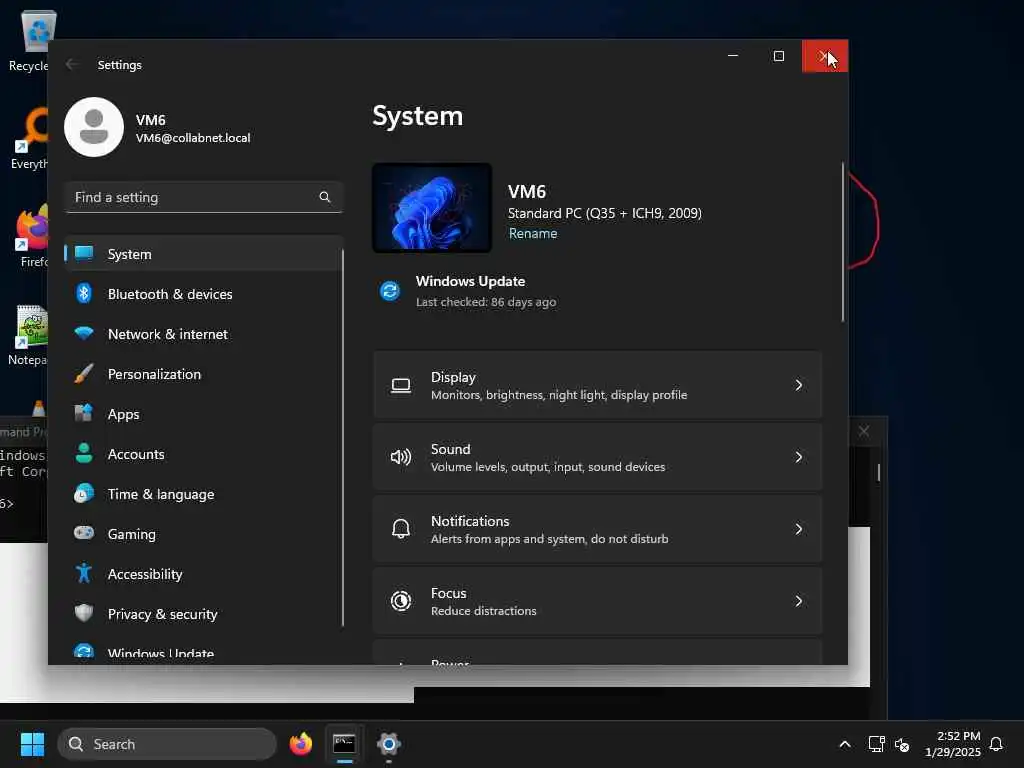Click the Network wifi icon in sidebar

point(84,333)
